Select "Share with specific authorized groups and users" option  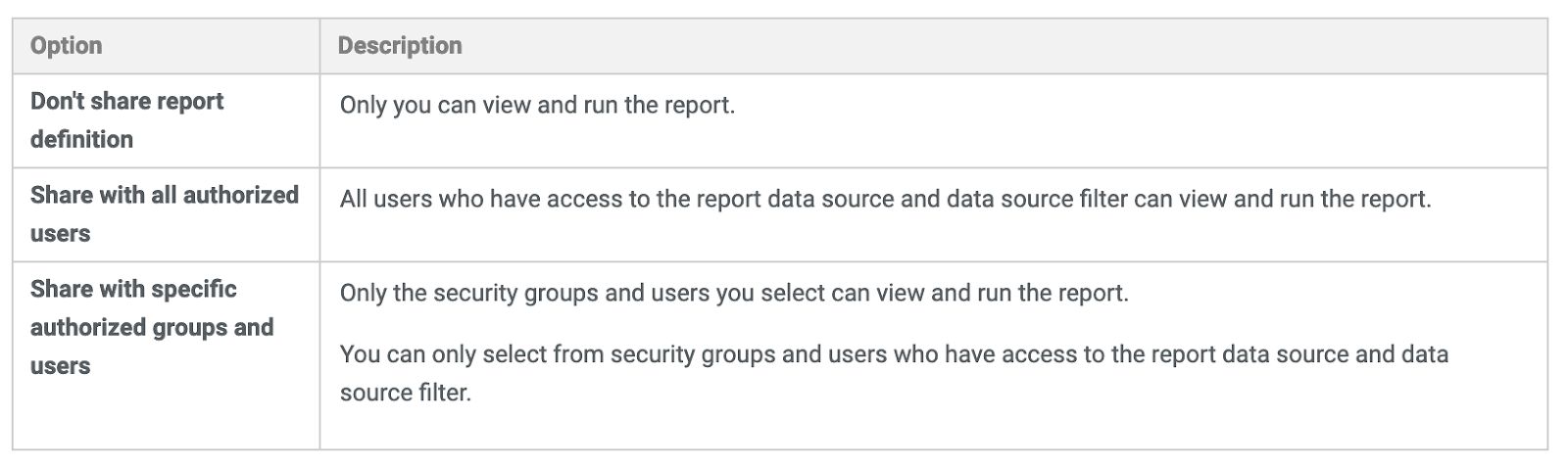coord(152,327)
